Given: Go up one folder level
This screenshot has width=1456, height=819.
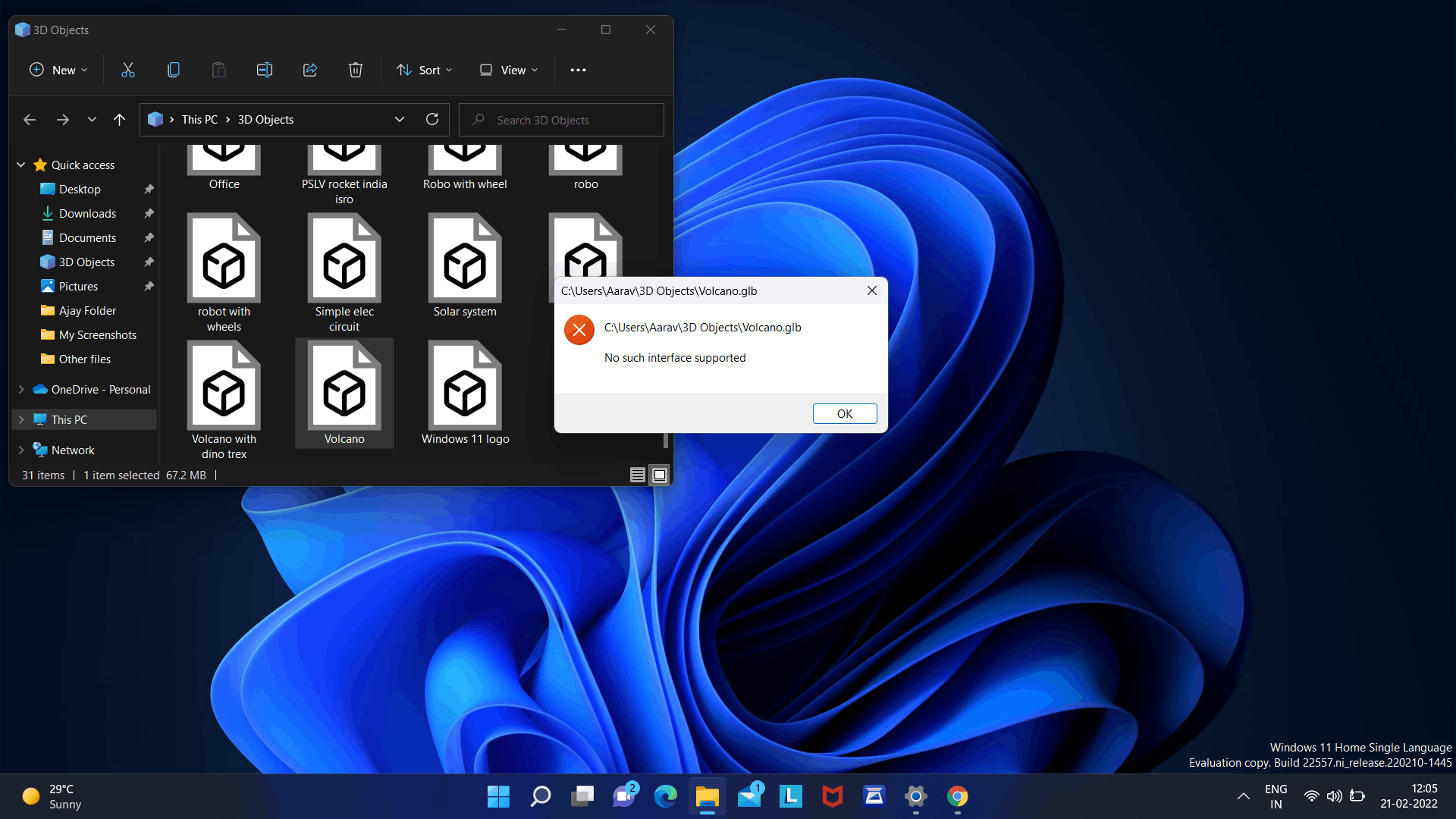Looking at the screenshot, I should tap(119, 119).
